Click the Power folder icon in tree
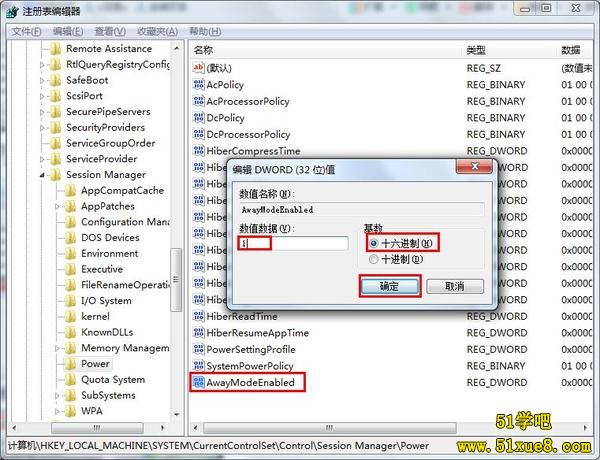This screenshot has width=600, height=460. click(70, 364)
